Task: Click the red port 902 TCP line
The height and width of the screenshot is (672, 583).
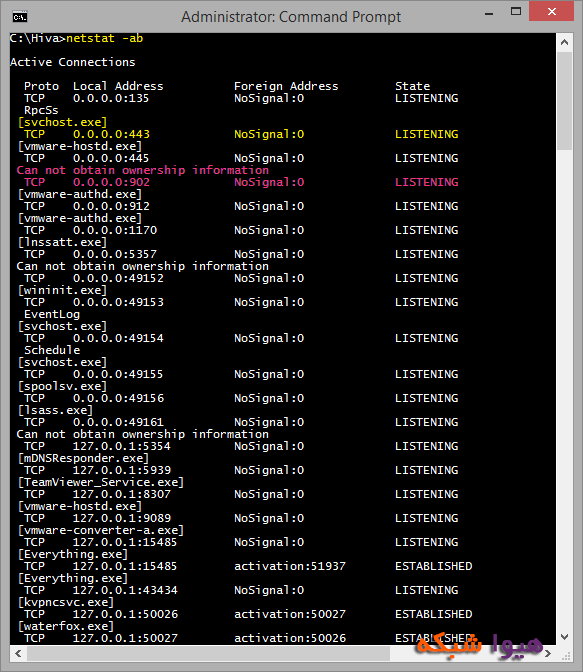Action: pos(241,182)
